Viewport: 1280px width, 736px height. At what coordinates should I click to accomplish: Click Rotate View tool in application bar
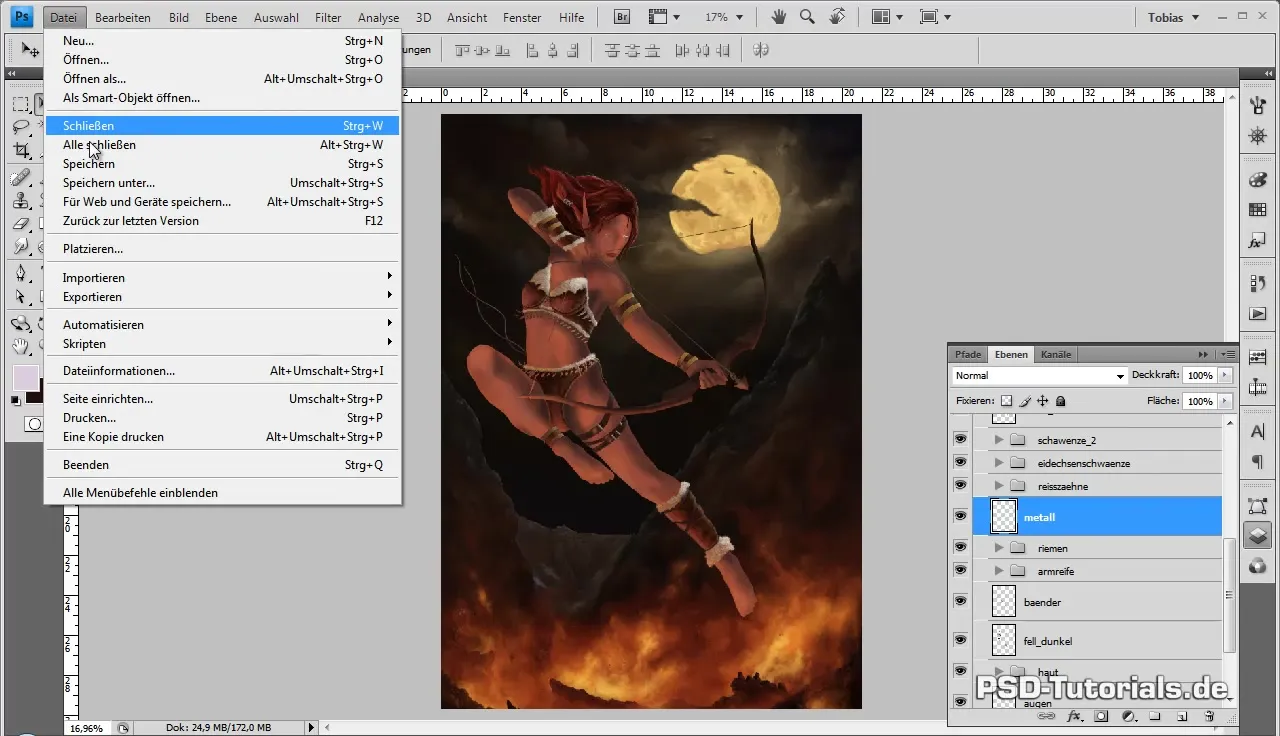(x=836, y=17)
